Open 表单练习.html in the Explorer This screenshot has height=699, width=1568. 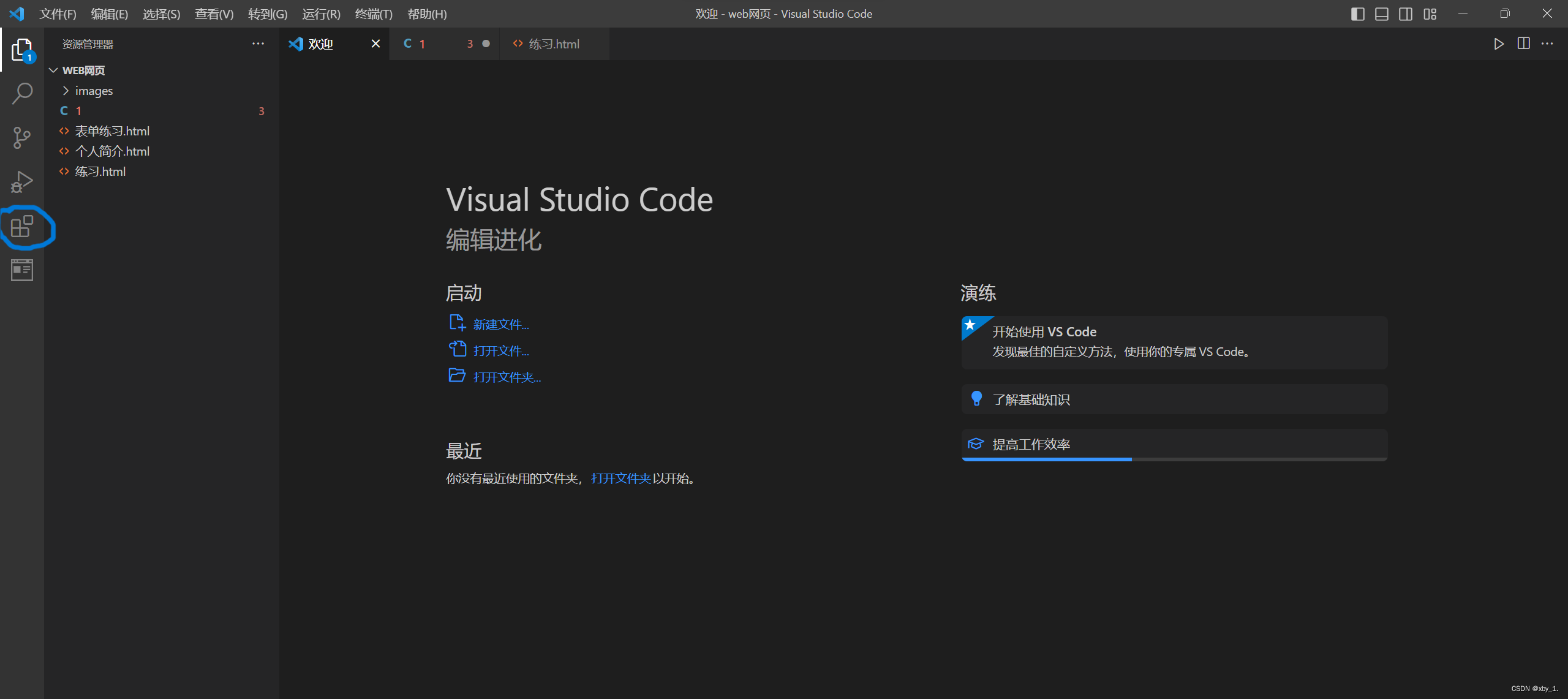162,131
